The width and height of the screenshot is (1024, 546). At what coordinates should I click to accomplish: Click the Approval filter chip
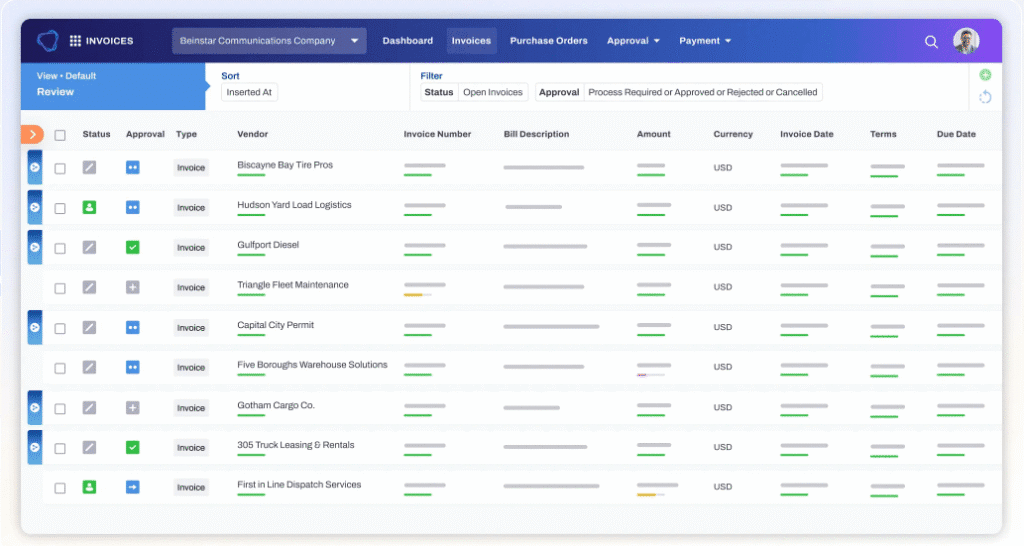coord(679,92)
